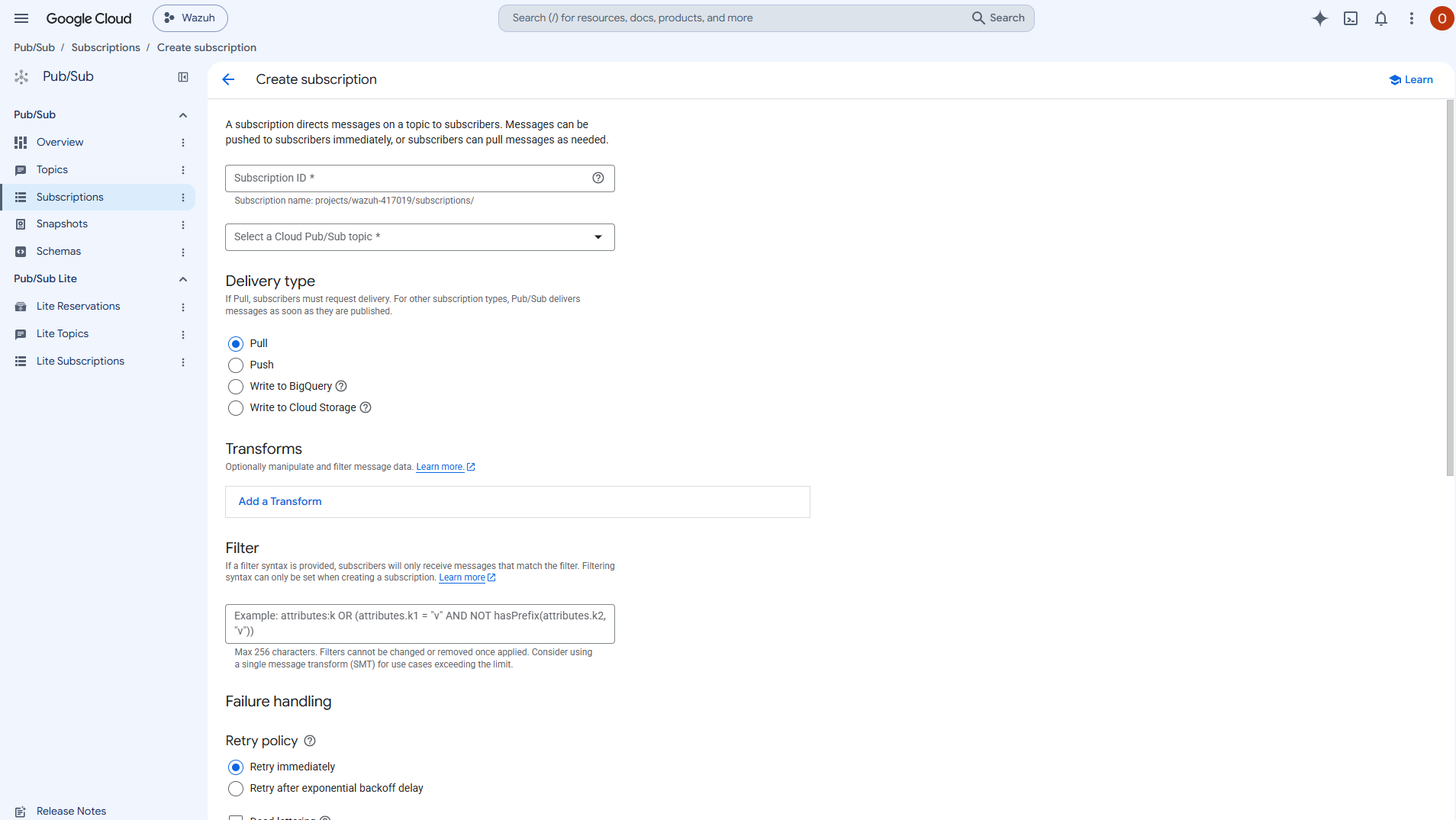Select Retry immediately option
1456x820 pixels.
(x=236, y=767)
